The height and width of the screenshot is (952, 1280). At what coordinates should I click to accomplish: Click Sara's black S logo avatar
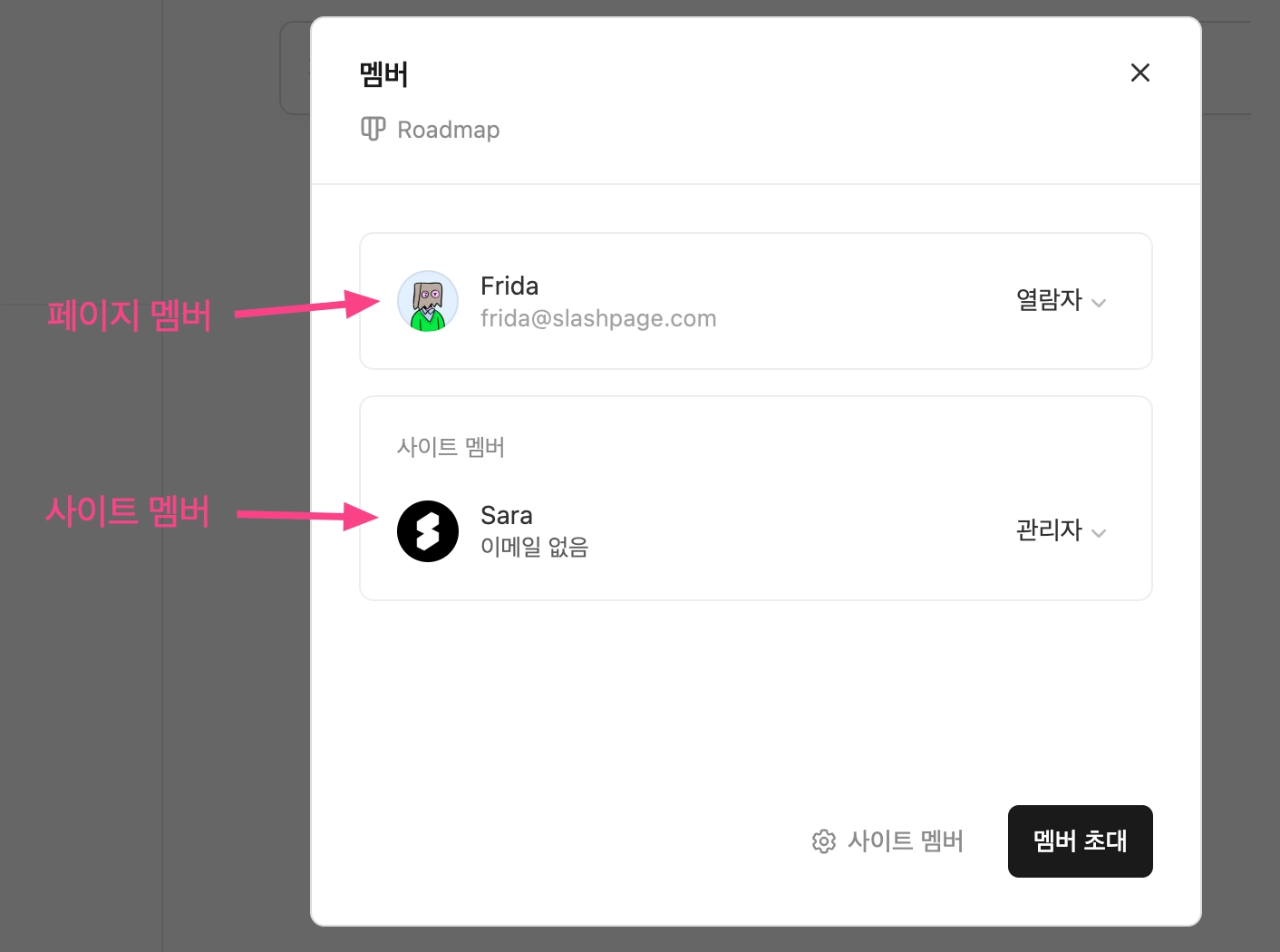[x=428, y=531]
